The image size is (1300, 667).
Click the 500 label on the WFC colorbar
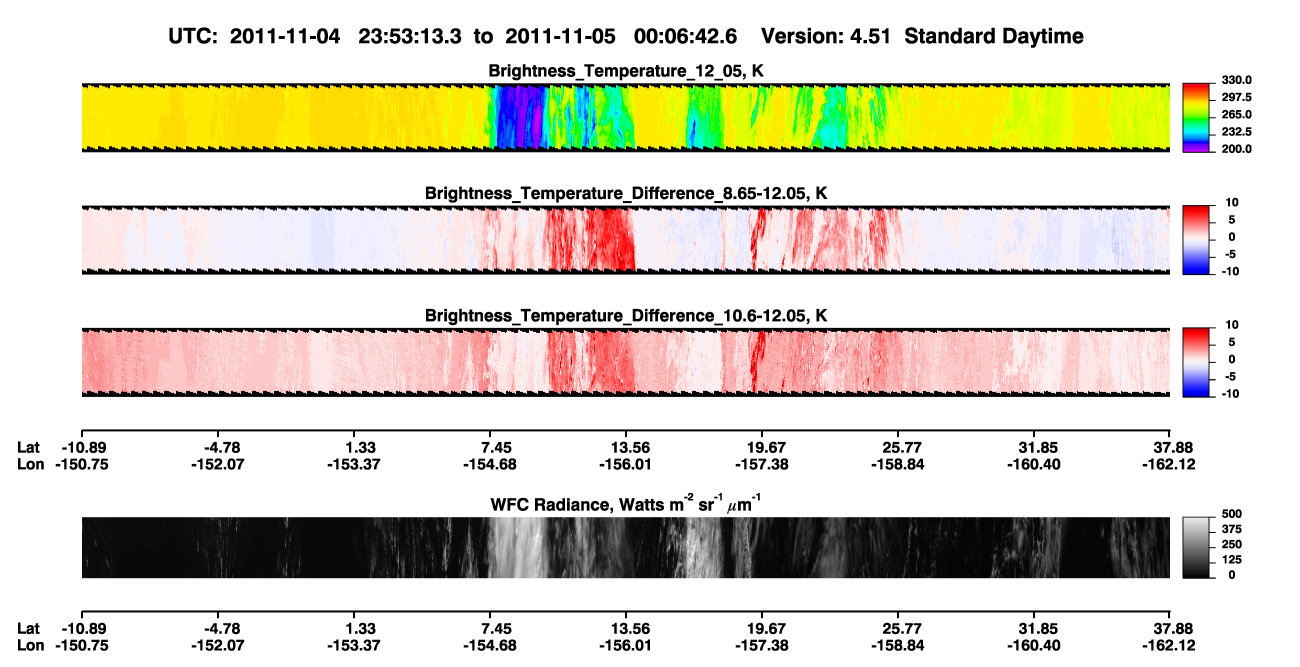click(1232, 514)
